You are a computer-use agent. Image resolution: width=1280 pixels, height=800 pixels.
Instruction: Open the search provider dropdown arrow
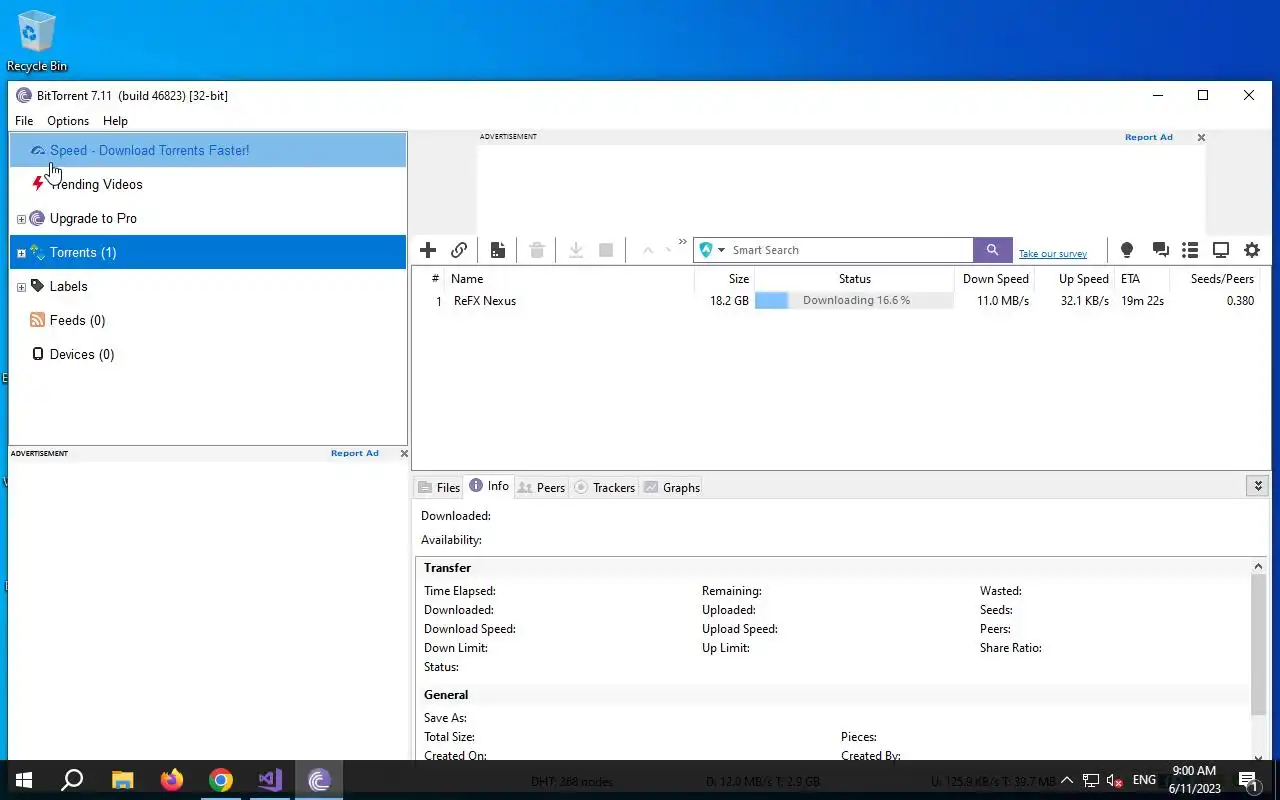tap(722, 250)
